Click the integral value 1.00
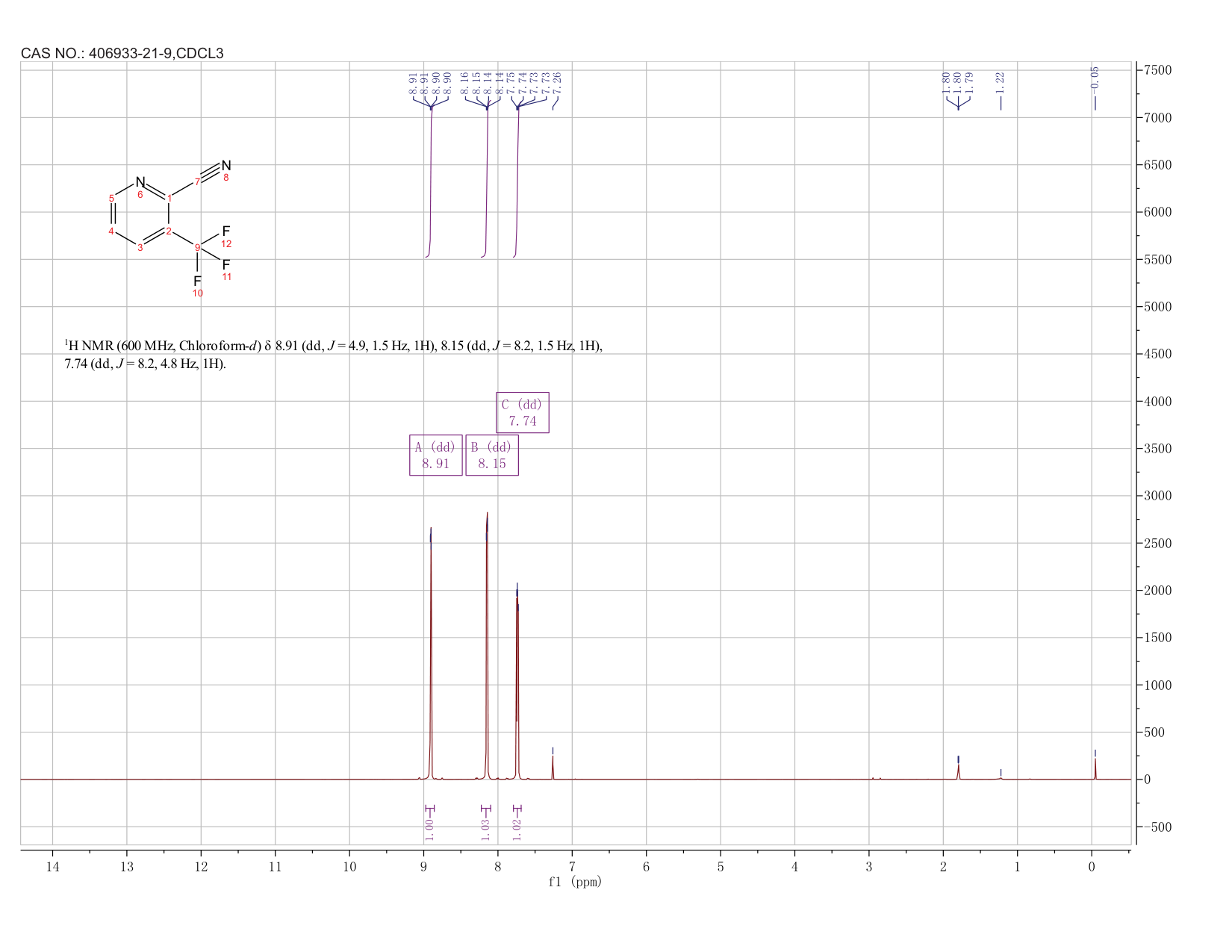The image size is (1232, 952). (429, 829)
